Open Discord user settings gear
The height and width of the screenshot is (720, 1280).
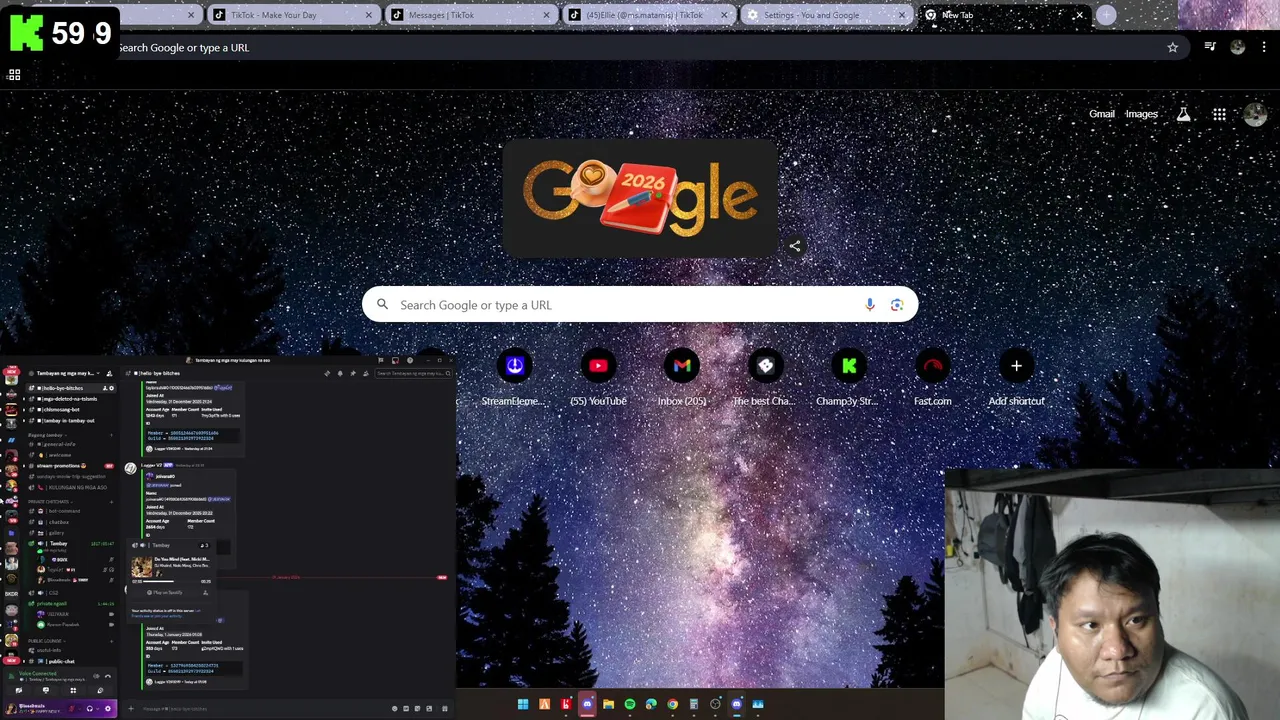(108, 708)
